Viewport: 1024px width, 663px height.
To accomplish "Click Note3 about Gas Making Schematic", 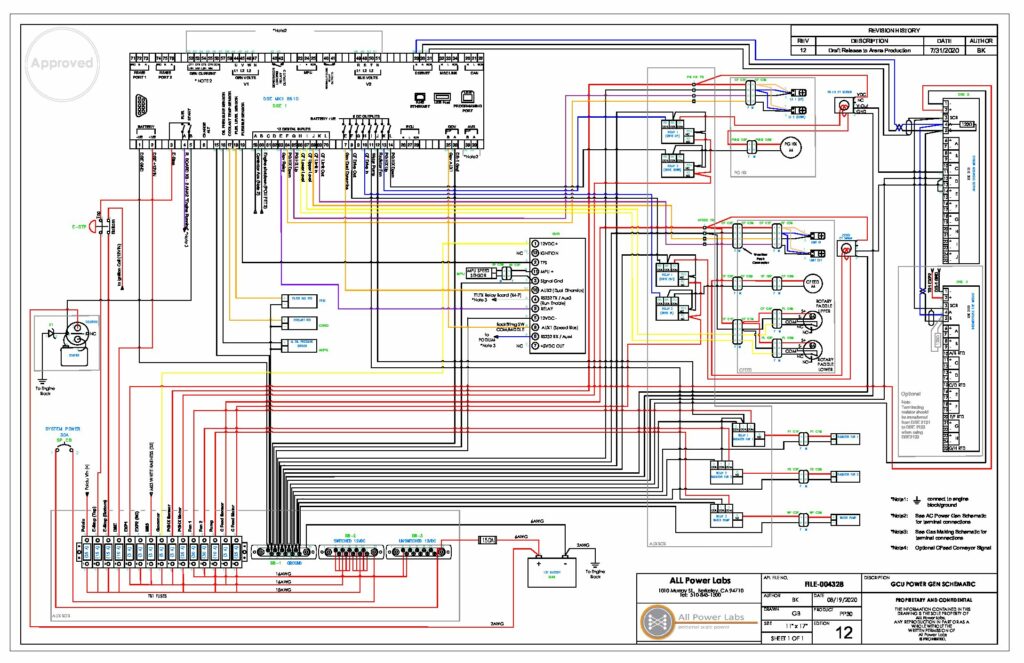I will [x=940, y=534].
